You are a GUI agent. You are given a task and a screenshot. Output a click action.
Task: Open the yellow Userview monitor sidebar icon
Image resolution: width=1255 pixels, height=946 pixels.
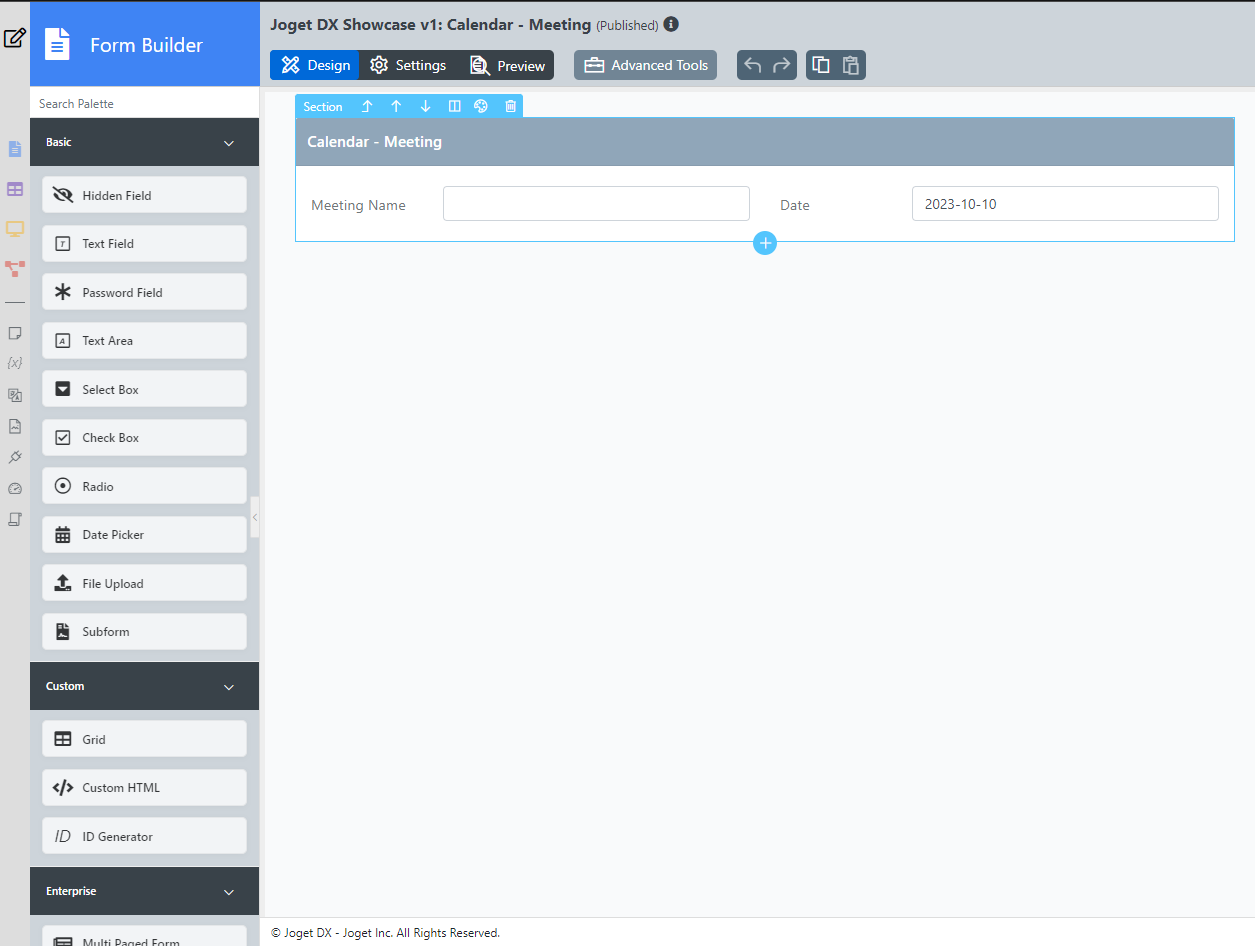tap(15, 229)
